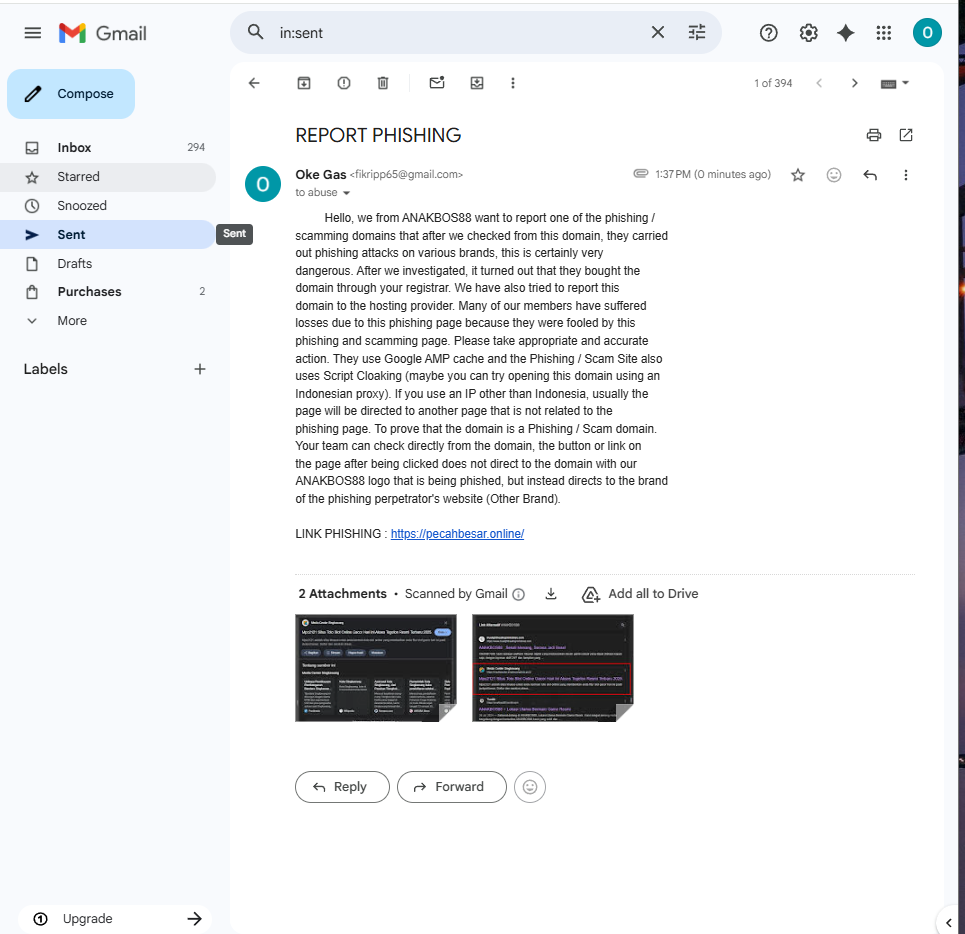Screen dimensions: 965x934
Task: Show the side panel chevron
Action: (948, 922)
